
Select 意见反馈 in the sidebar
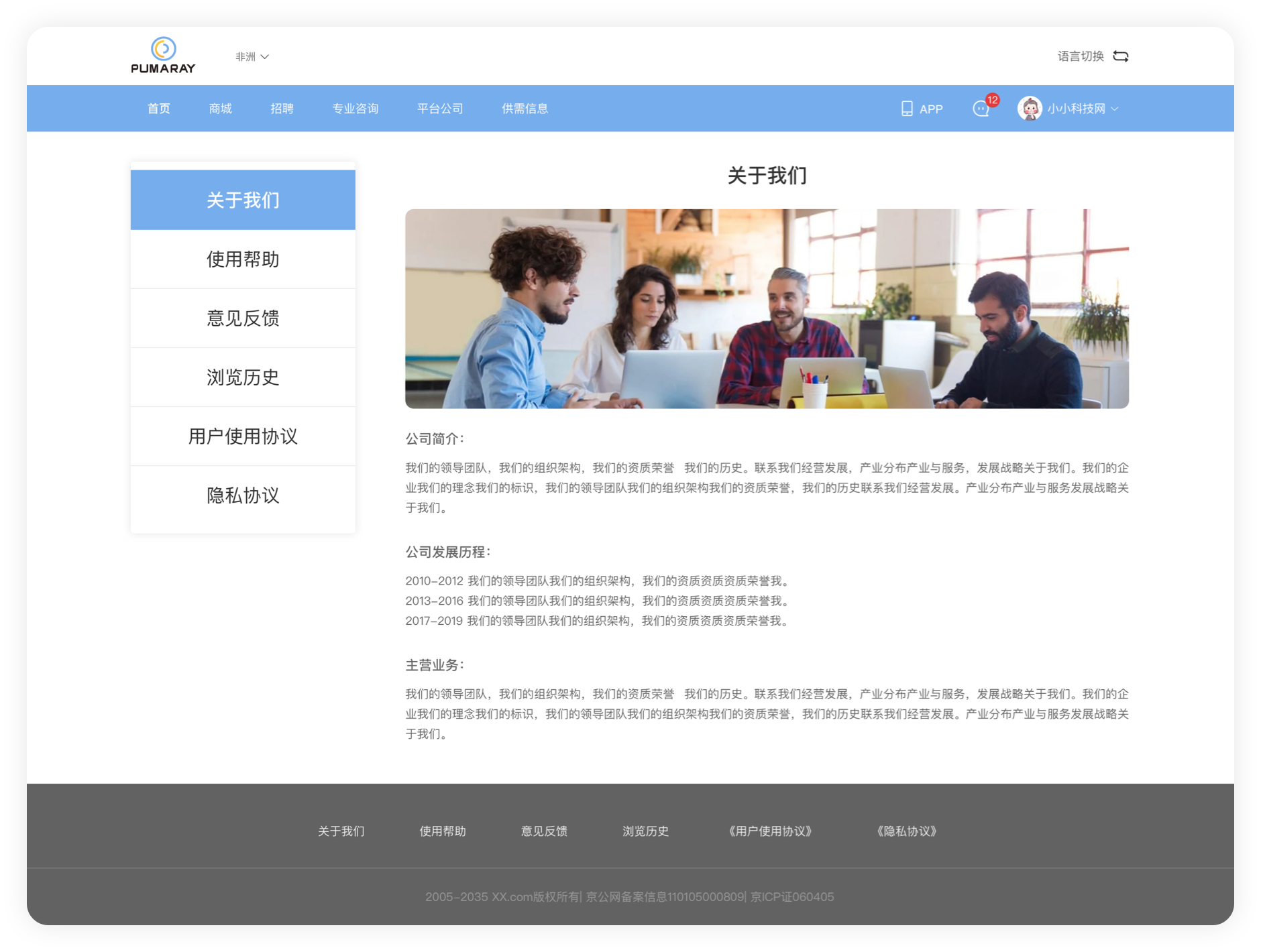point(243,318)
